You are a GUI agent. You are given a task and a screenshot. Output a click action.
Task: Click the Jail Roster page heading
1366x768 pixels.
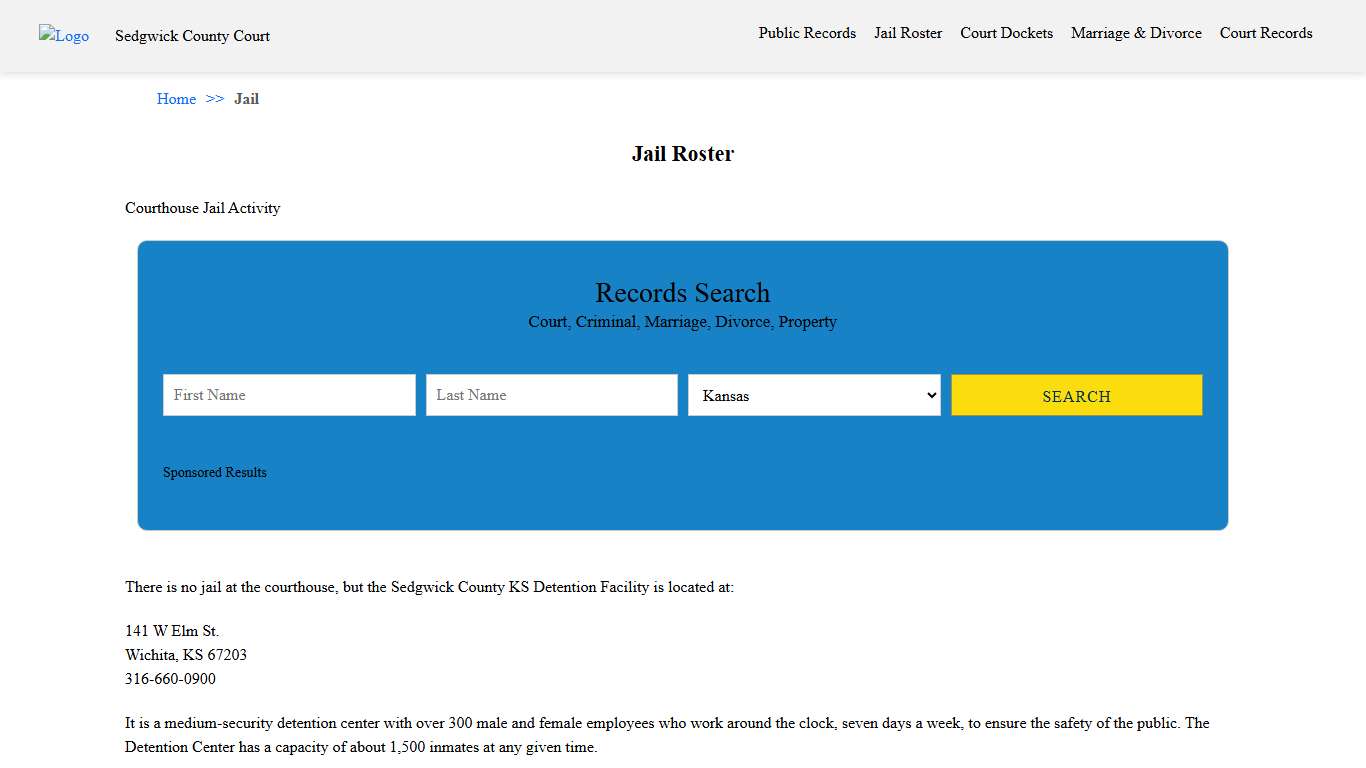tap(683, 154)
